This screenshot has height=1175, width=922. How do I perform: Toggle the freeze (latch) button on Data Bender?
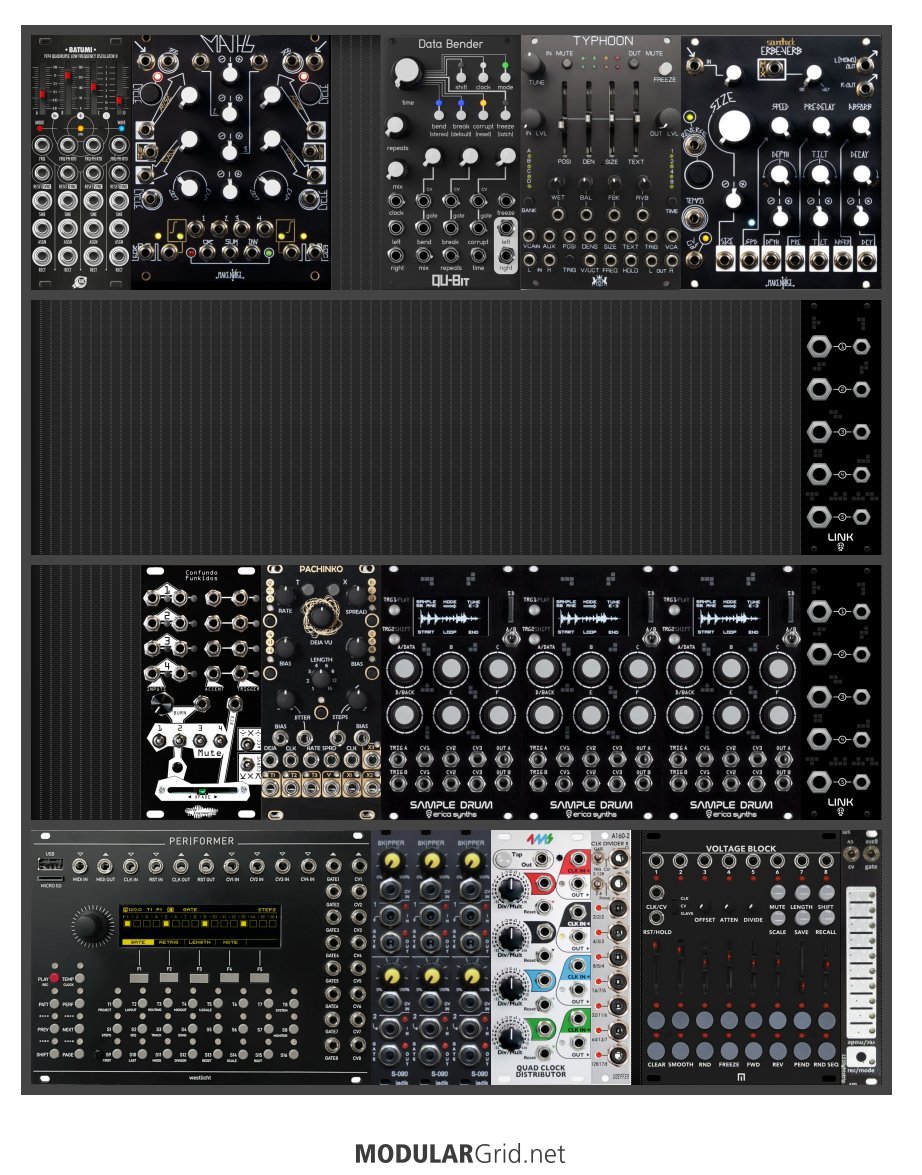505,115
